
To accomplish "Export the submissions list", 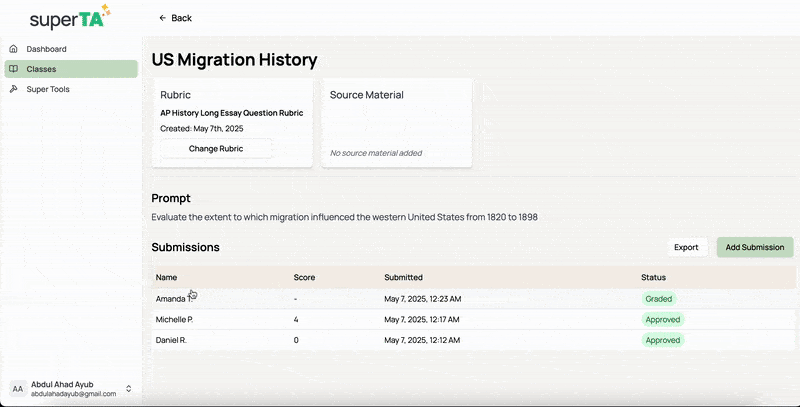I will (686, 247).
